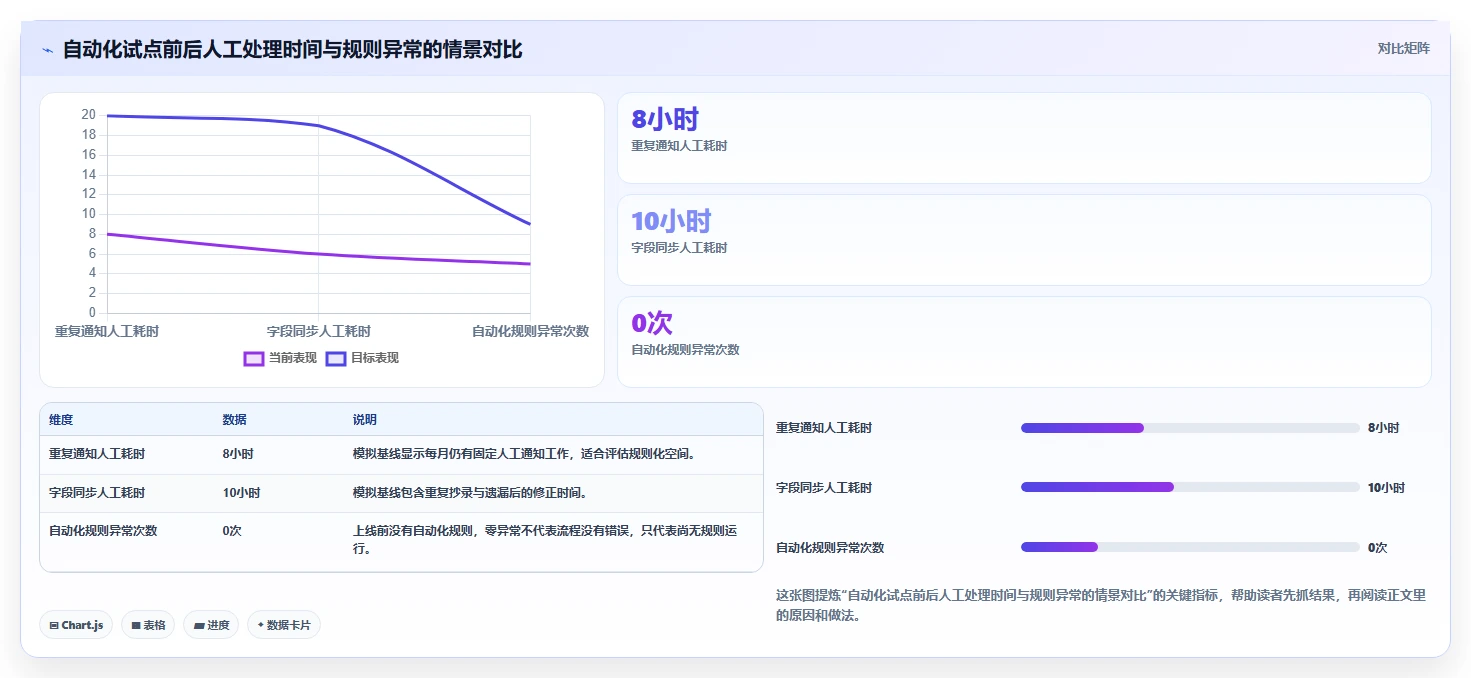Click the 8小时 value beside progress bar
1471x678 pixels.
[x=1383, y=428]
